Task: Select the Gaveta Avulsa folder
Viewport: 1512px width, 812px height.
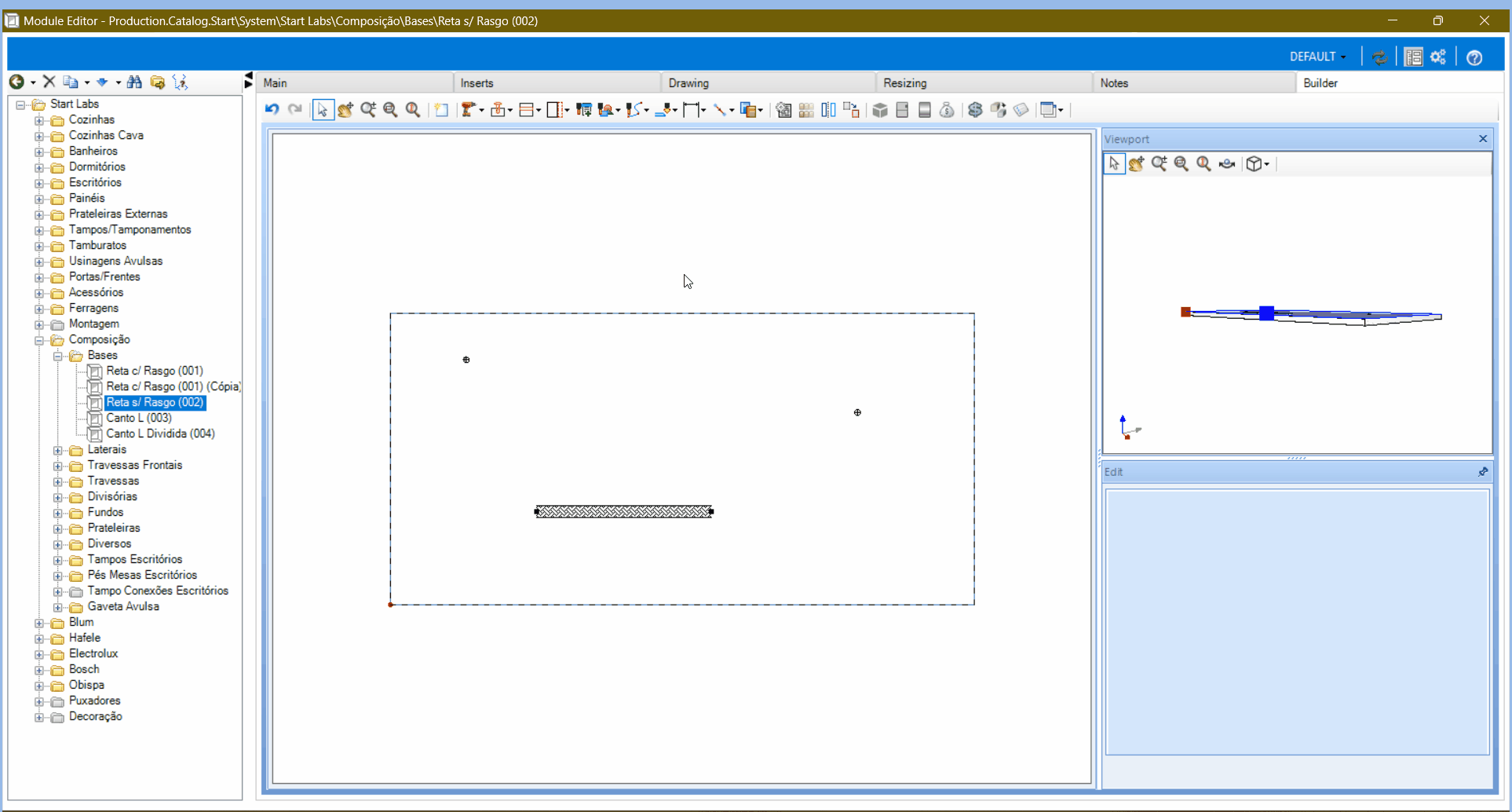Action: click(123, 606)
